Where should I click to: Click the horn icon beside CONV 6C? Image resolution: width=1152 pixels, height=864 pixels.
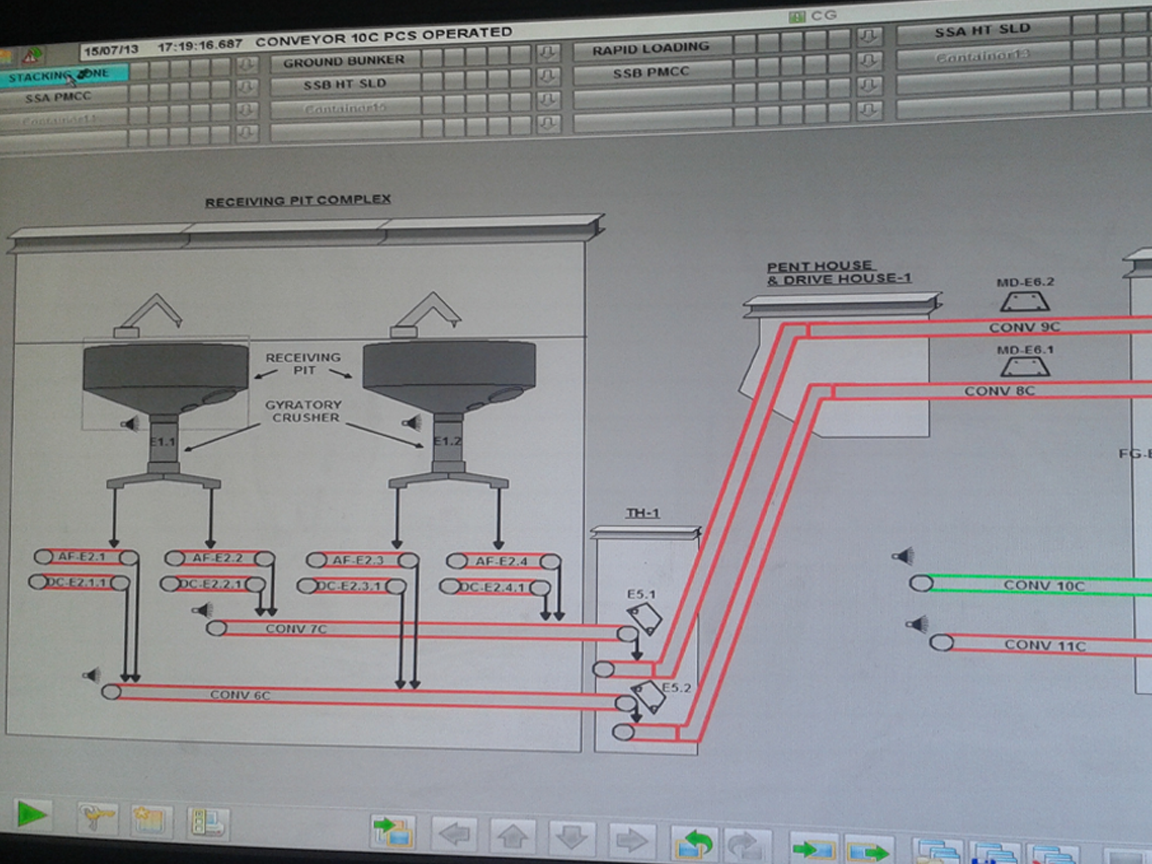click(92, 675)
